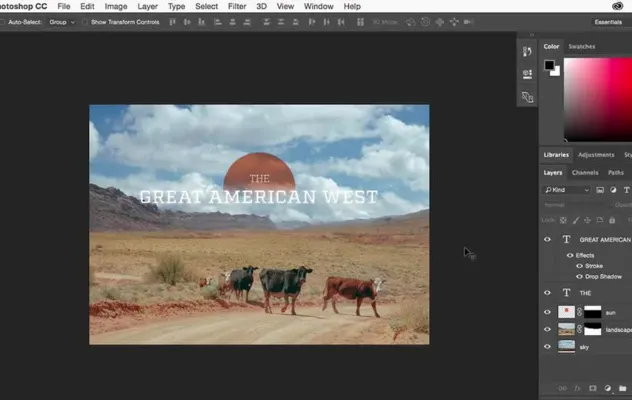This screenshot has height=400, width=632.
Task: Open the collapsed panel icon below Properties
Action: (527, 97)
